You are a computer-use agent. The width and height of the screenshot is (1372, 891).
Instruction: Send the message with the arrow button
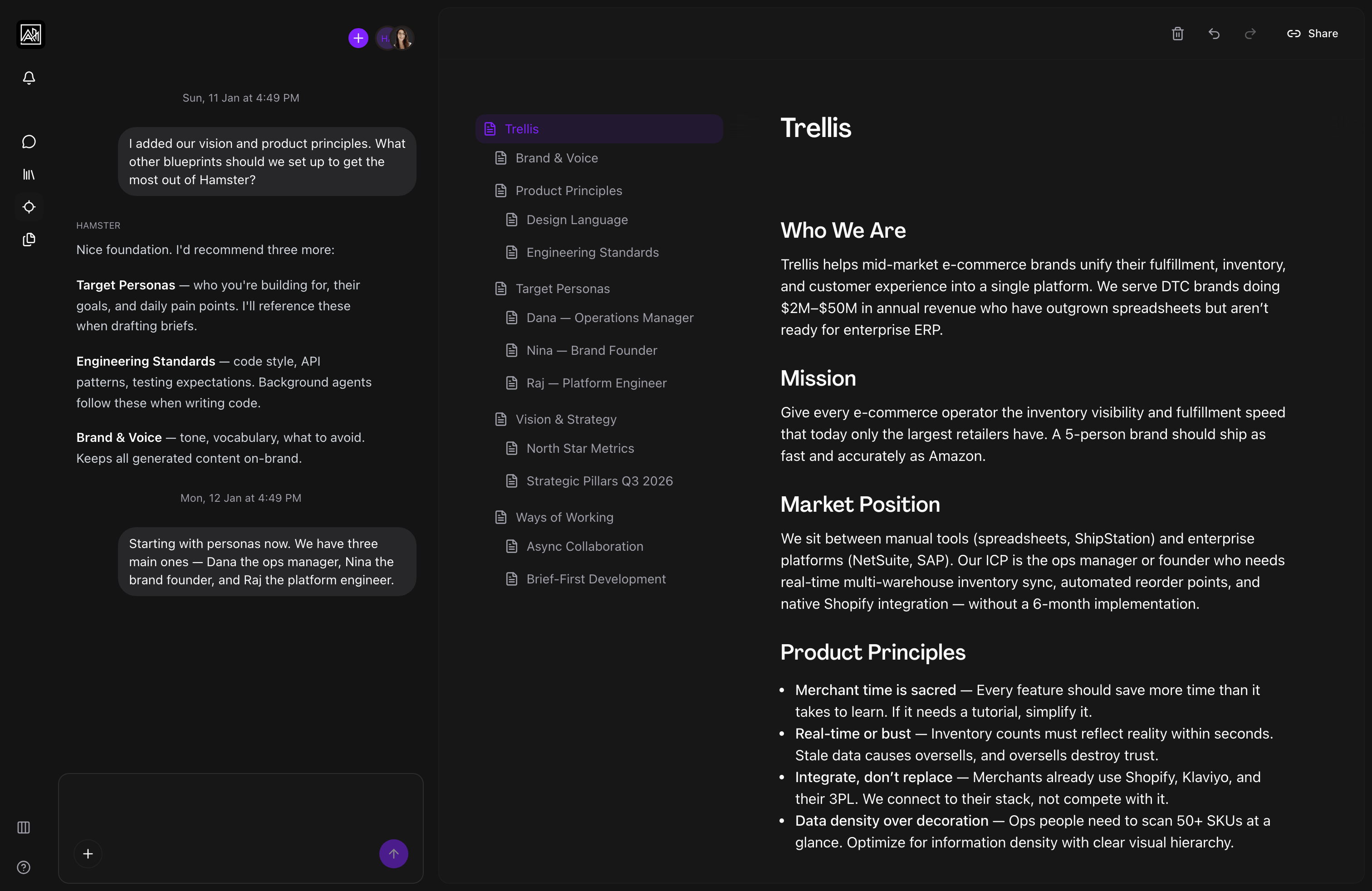[x=393, y=853]
